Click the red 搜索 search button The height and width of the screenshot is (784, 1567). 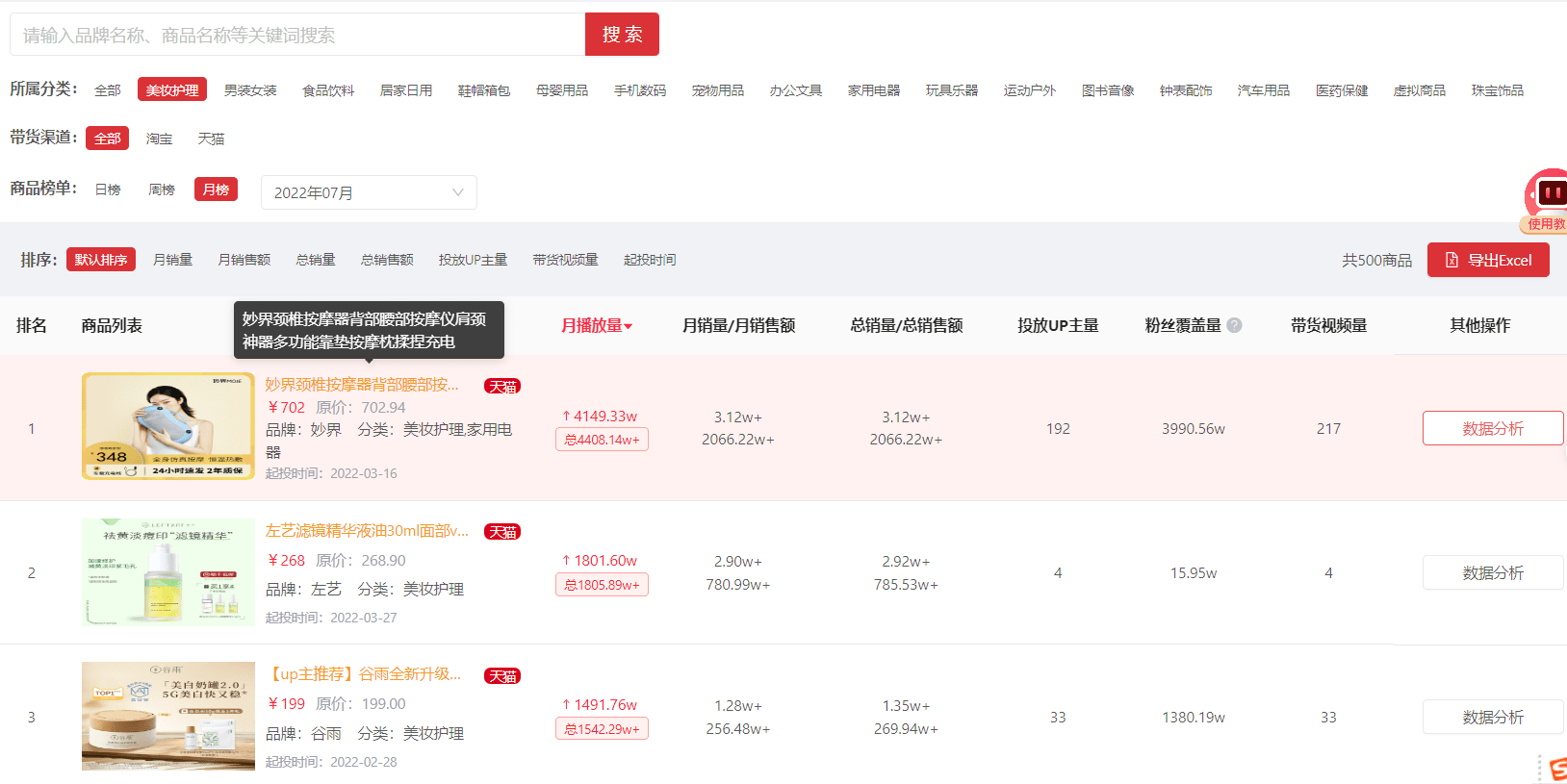click(622, 35)
